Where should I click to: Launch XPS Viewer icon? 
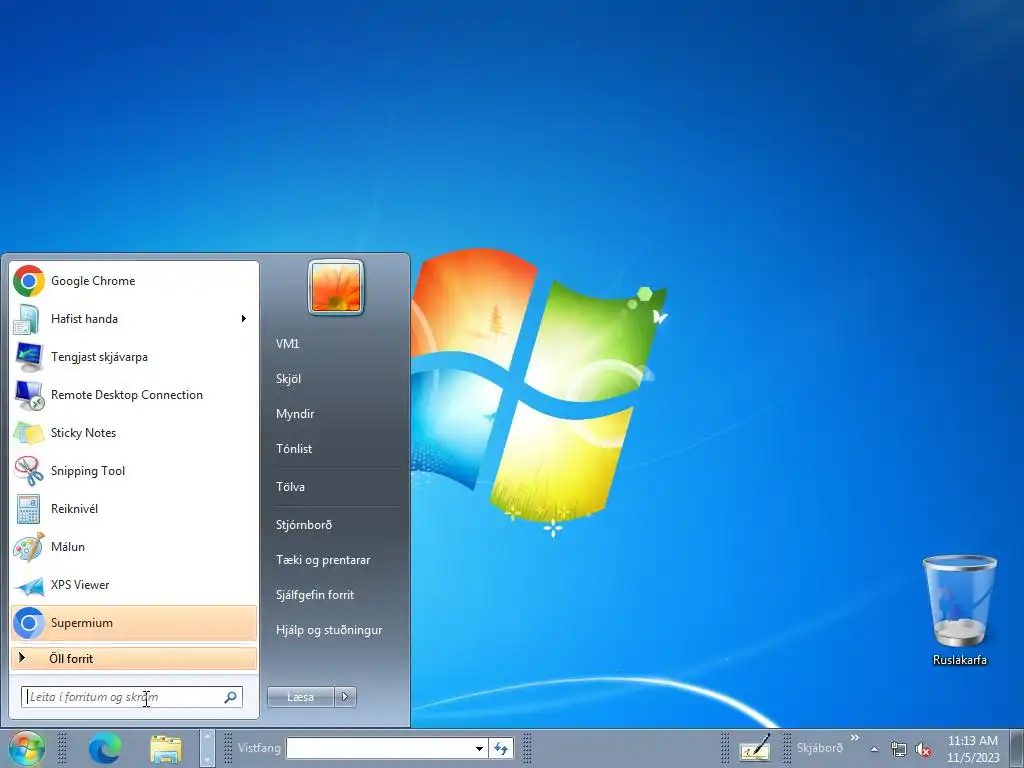coord(29,585)
